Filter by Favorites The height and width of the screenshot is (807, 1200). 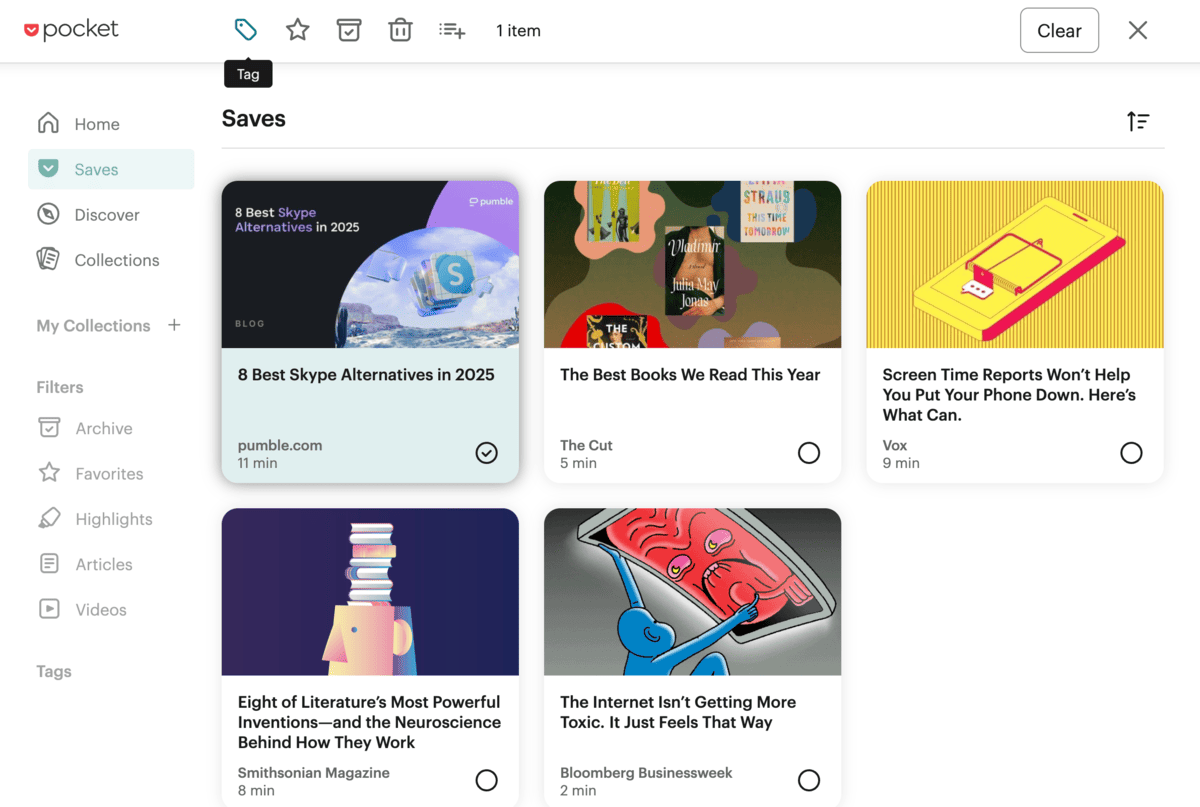pyautogui.click(x=111, y=473)
